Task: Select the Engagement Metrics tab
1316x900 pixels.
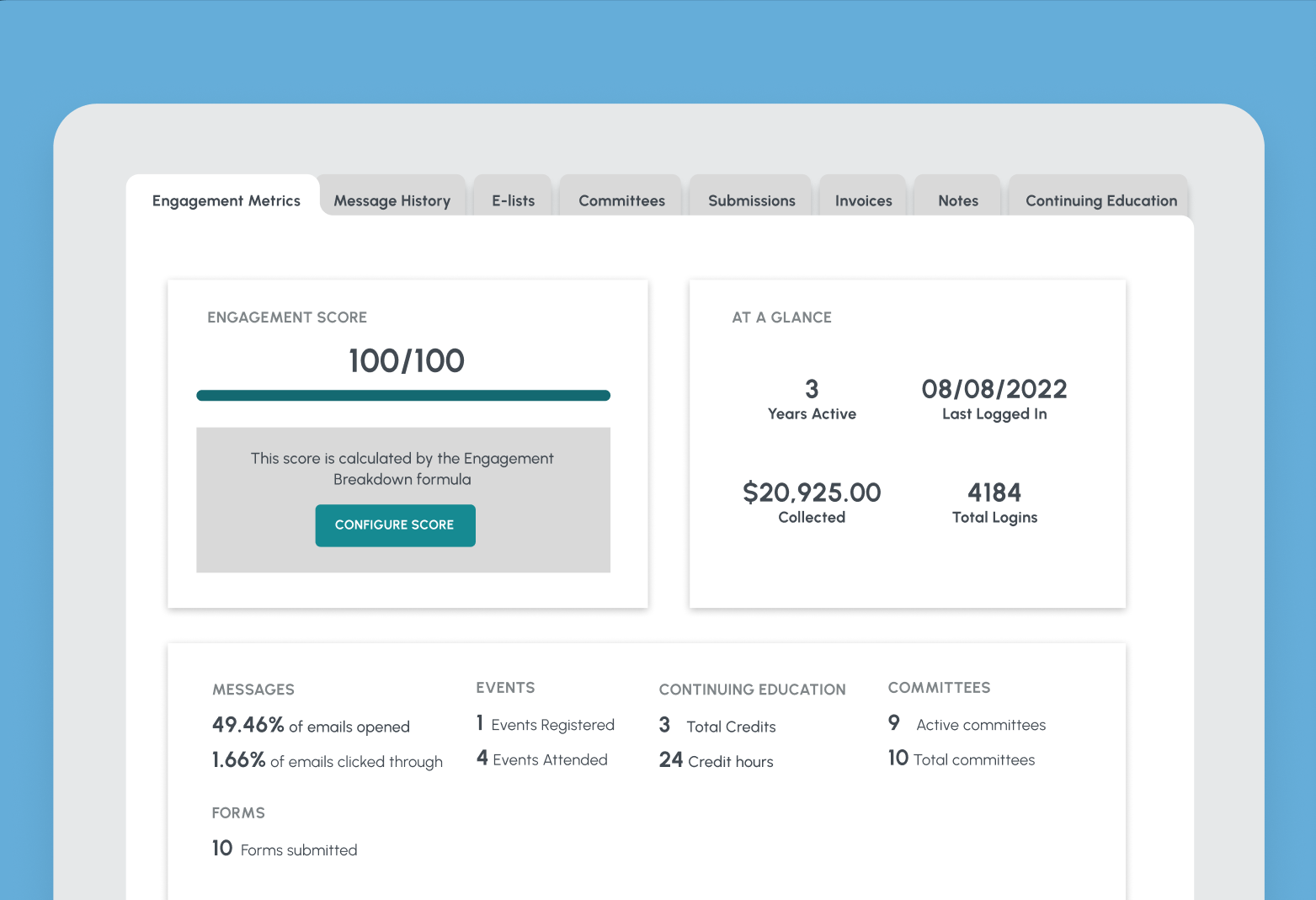Action: pos(226,200)
